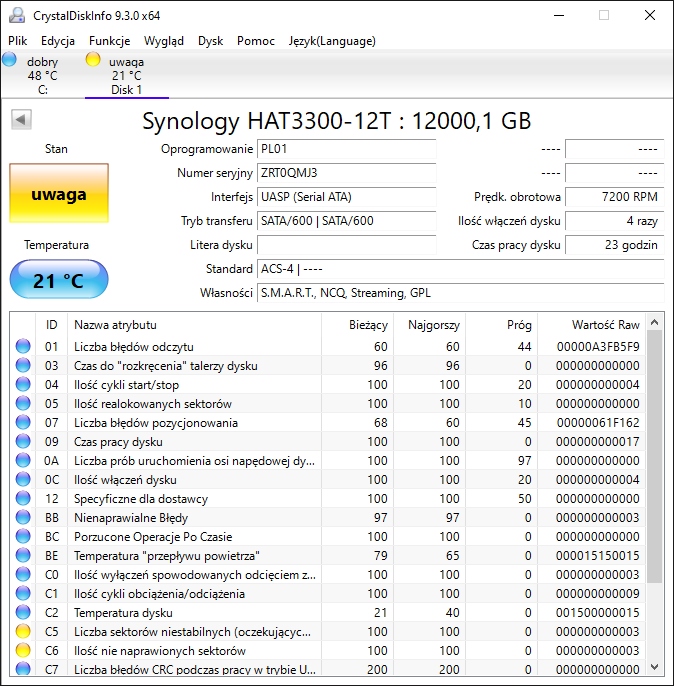Minimize the CrystalDiskInfo window

[x=559, y=15]
